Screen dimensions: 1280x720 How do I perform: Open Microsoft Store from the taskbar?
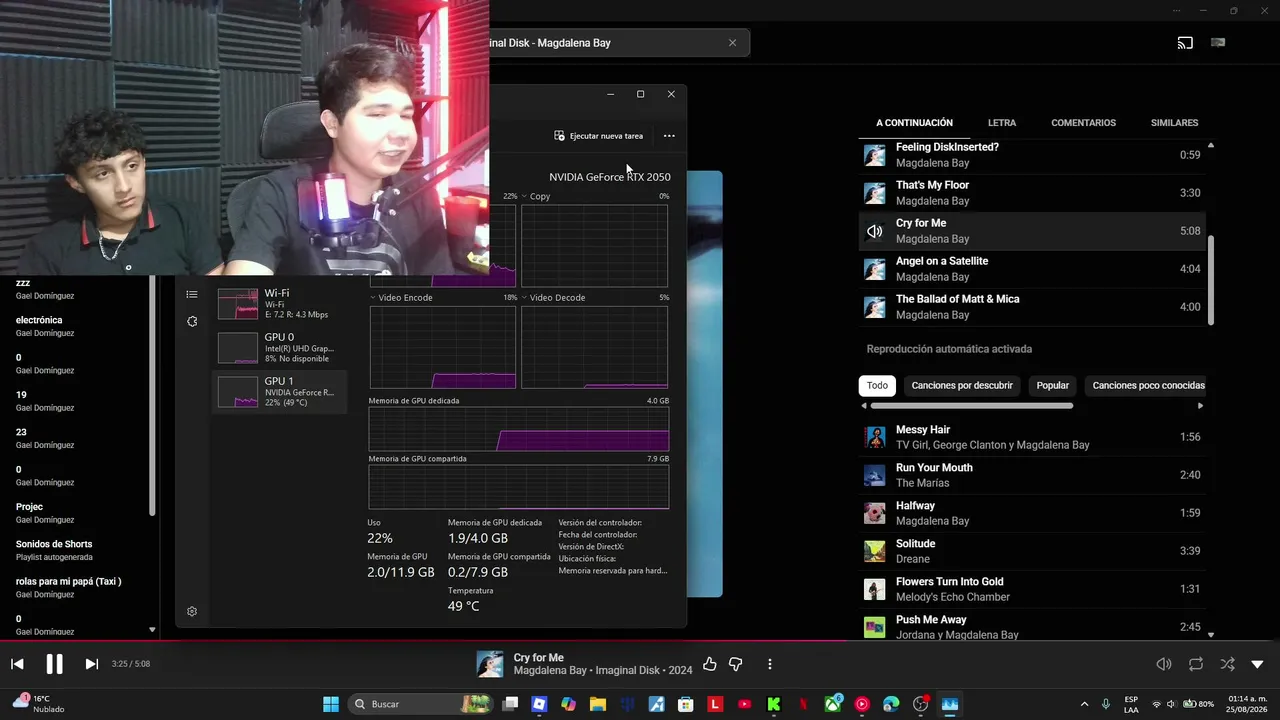[686, 704]
